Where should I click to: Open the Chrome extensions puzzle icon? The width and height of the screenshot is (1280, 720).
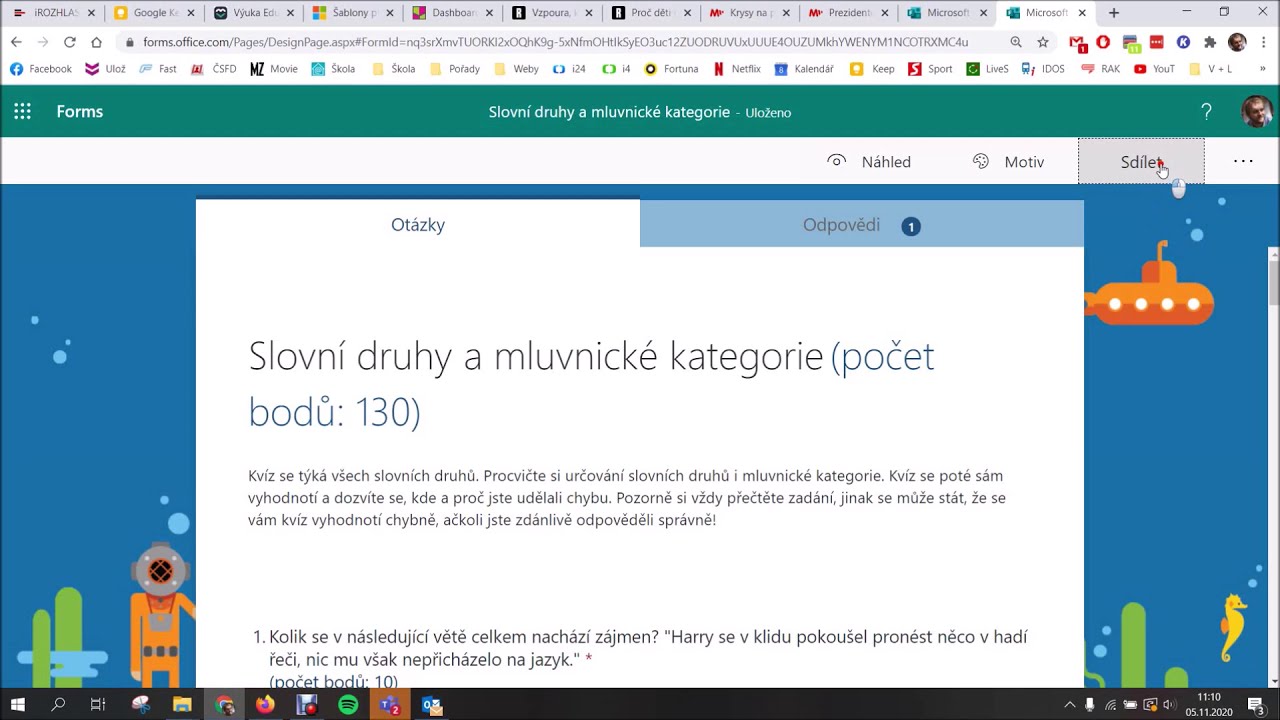tap(1210, 42)
